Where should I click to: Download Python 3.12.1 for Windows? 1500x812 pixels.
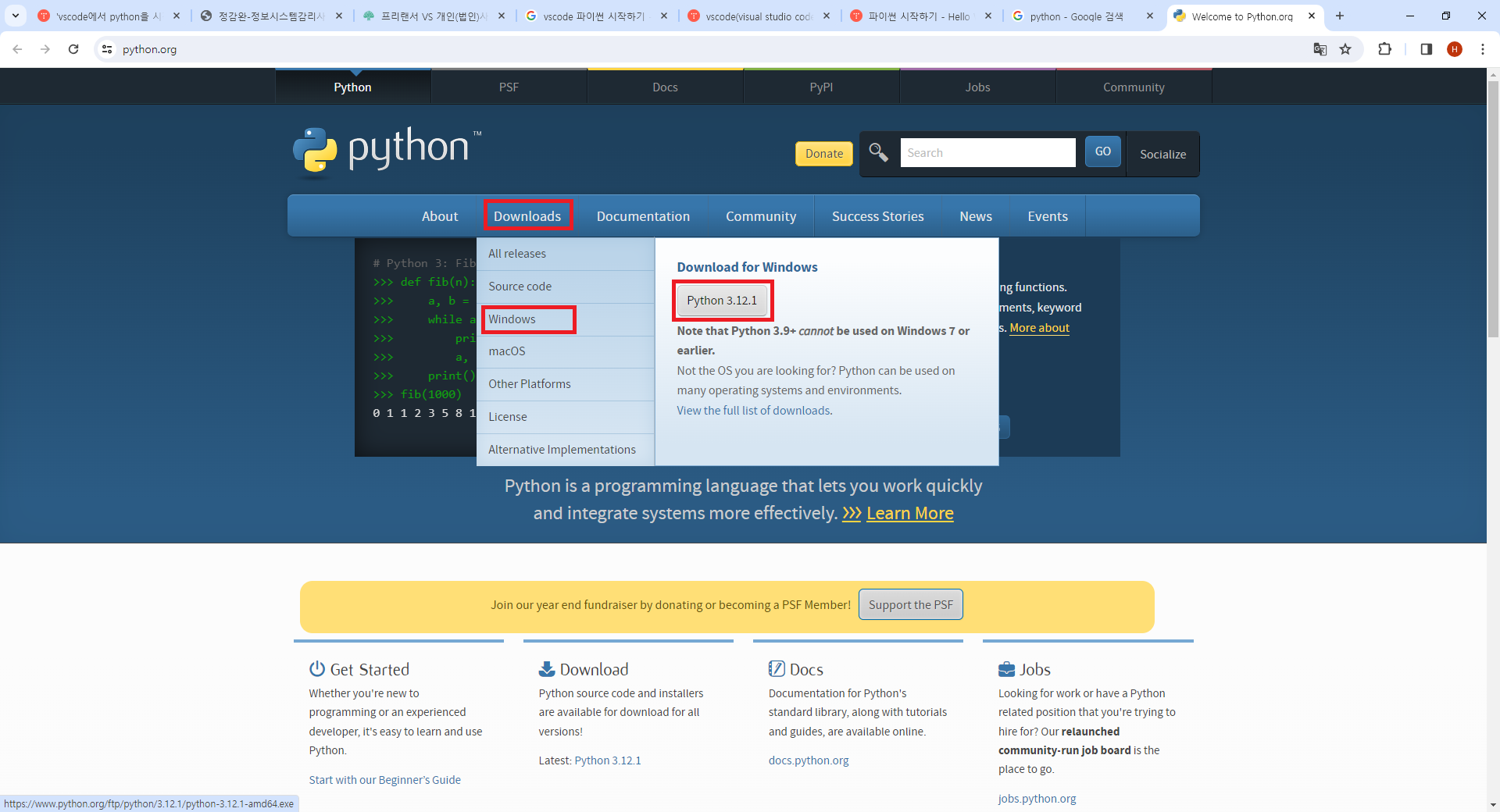tap(722, 301)
